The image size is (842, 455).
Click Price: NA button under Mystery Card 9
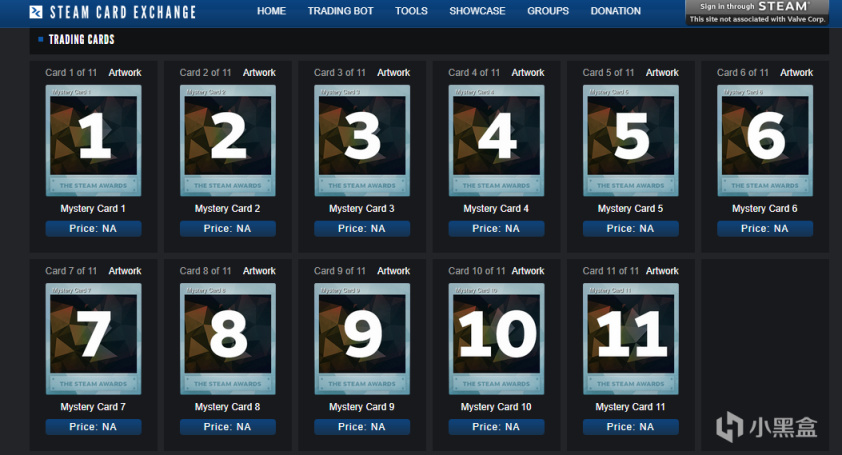point(362,427)
